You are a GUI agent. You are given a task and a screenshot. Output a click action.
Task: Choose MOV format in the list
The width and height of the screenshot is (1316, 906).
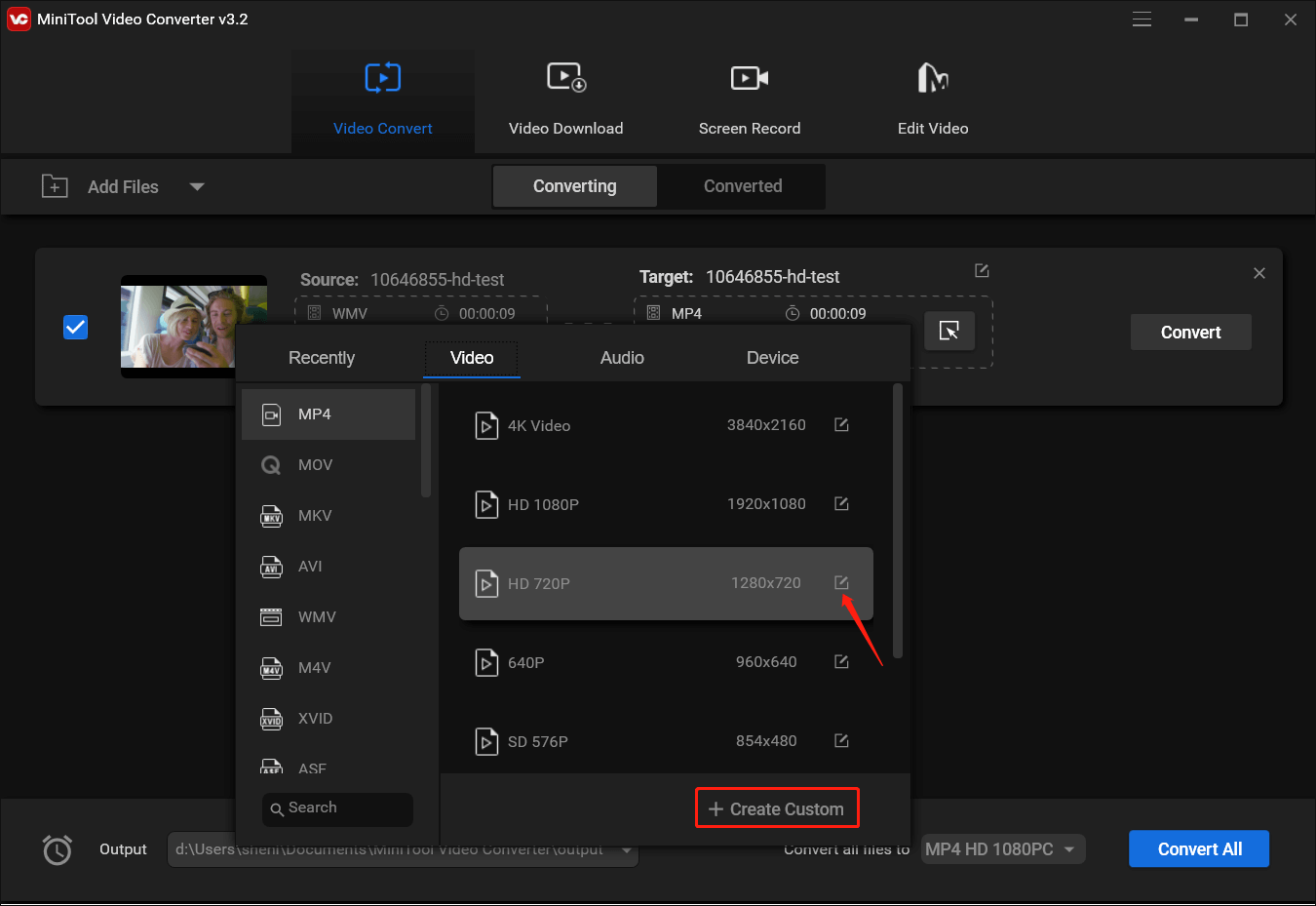pyautogui.click(x=329, y=465)
